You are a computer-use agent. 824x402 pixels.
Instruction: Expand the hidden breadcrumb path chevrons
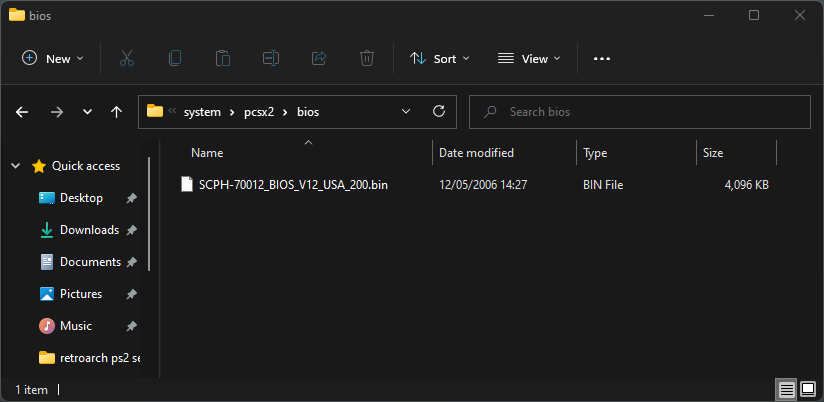point(172,111)
